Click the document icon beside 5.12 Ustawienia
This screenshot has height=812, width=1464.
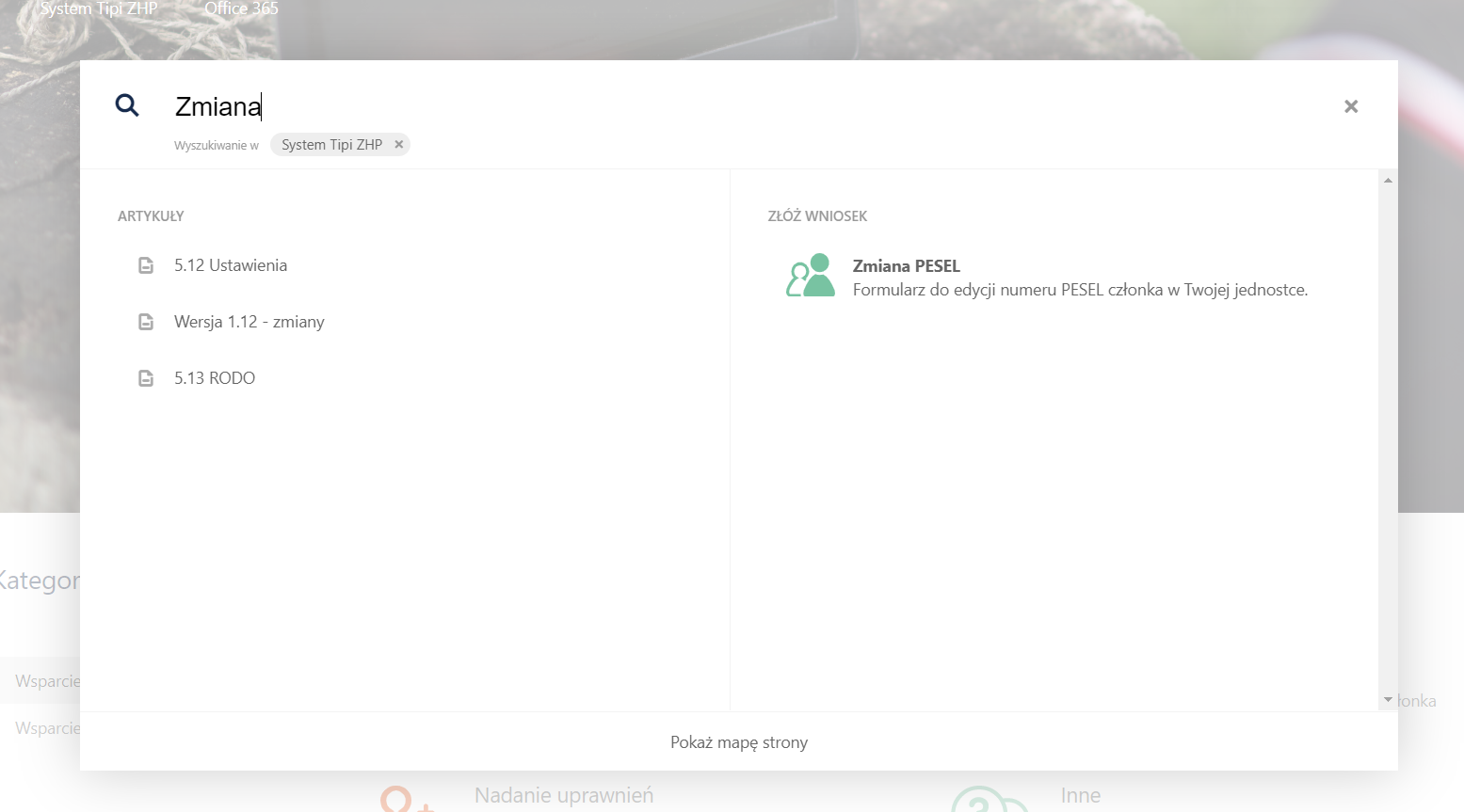tap(146, 265)
